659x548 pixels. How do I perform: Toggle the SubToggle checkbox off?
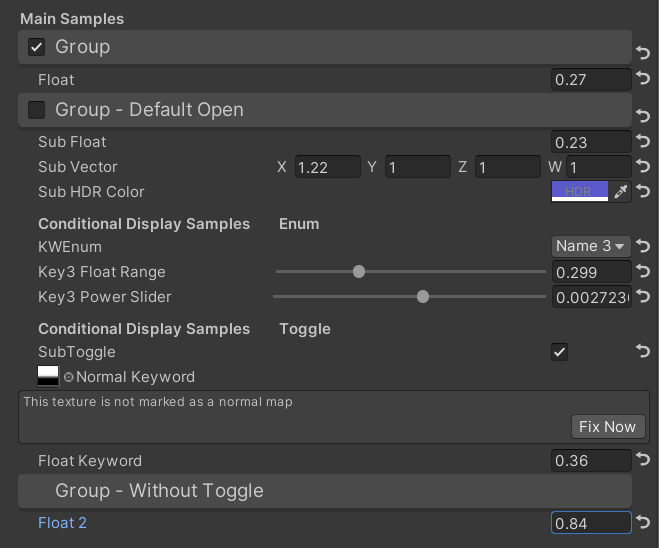(559, 351)
